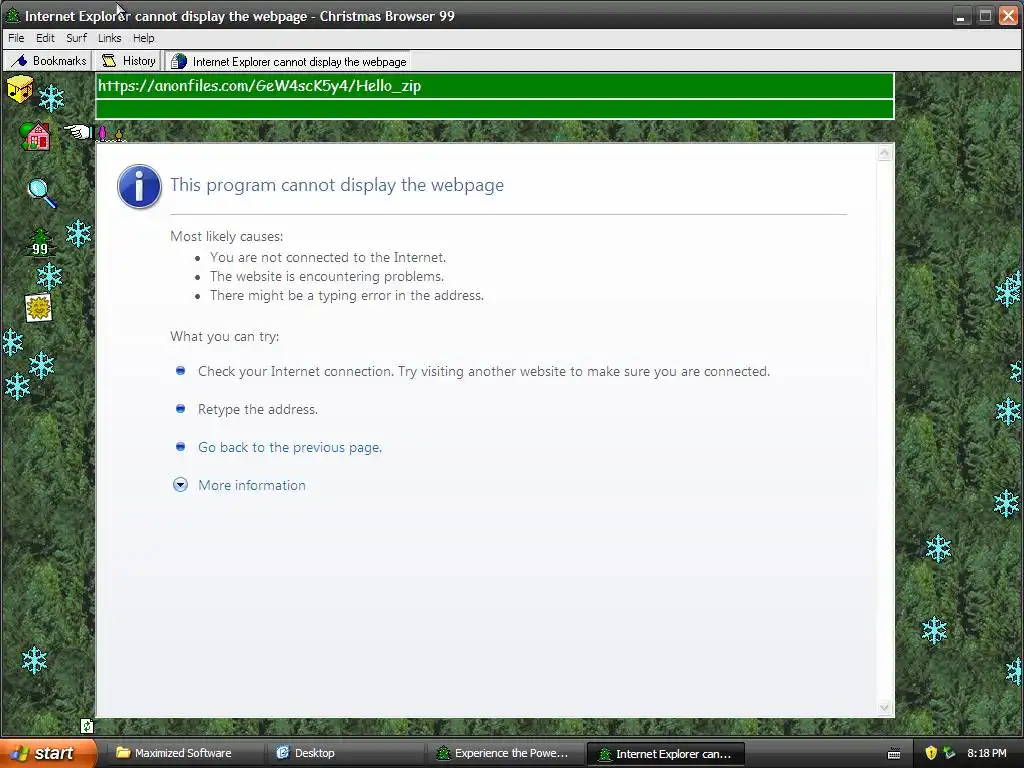
Task: Open the on-screen keyboard taskbar icon
Action: 894,754
